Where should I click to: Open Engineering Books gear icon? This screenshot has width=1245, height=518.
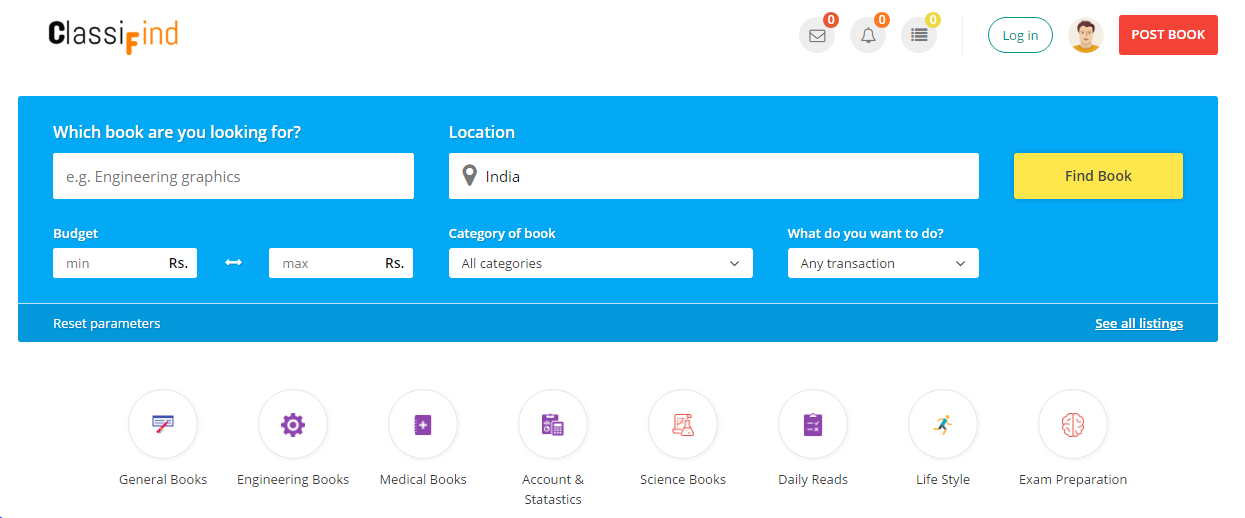coord(293,424)
